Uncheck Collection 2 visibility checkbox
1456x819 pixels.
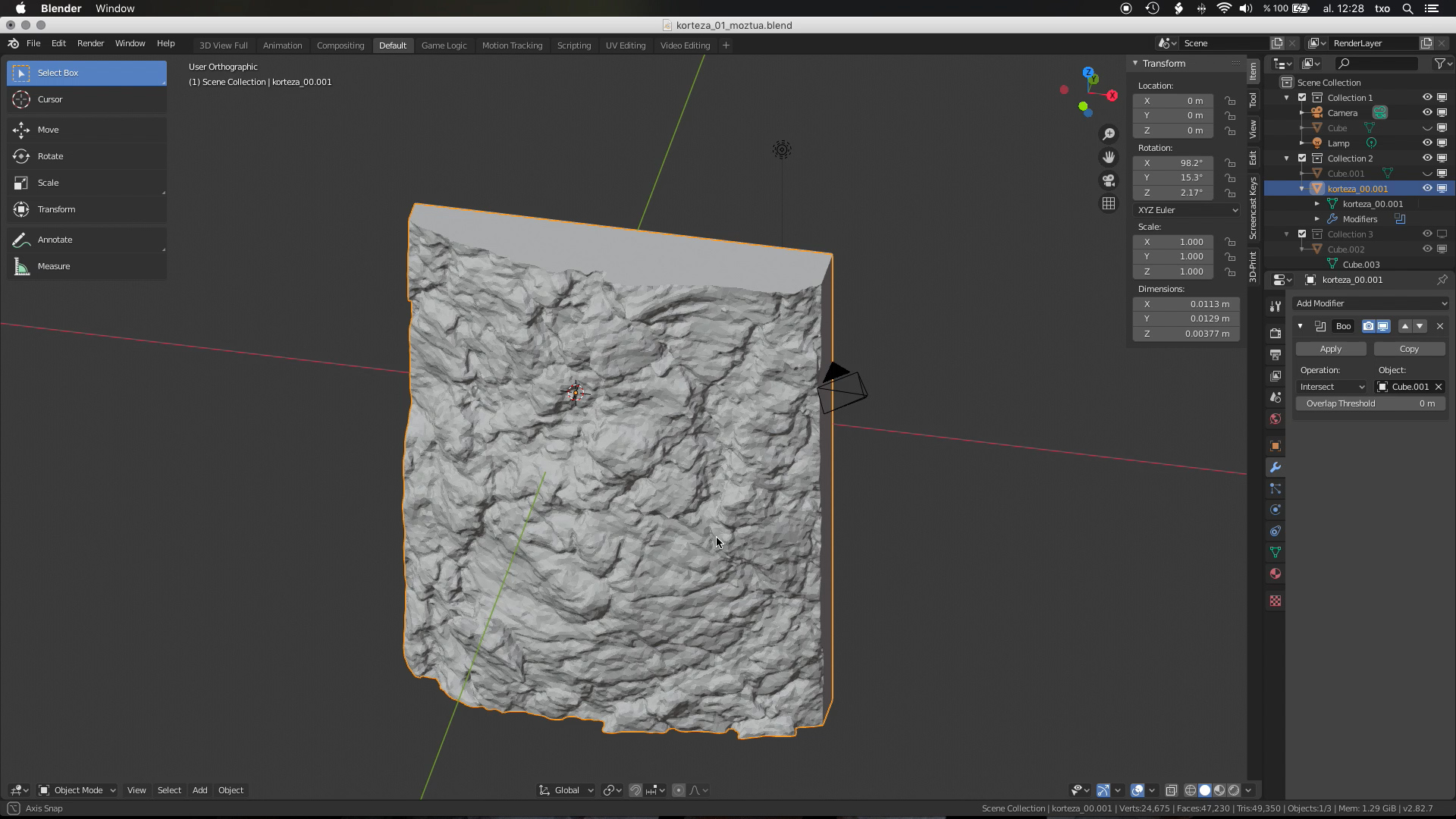point(1302,158)
